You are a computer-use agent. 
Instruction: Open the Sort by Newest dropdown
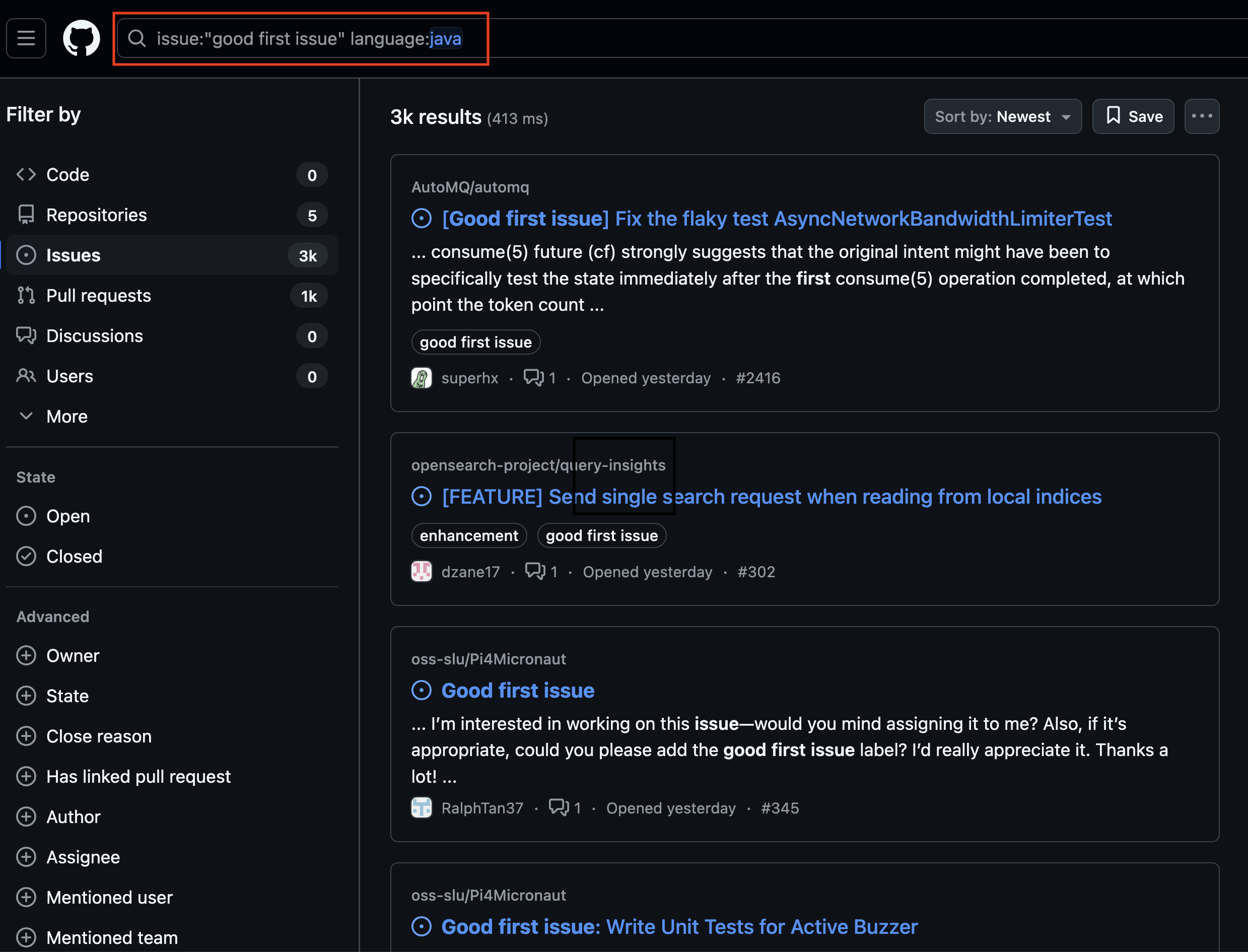click(1003, 116)
